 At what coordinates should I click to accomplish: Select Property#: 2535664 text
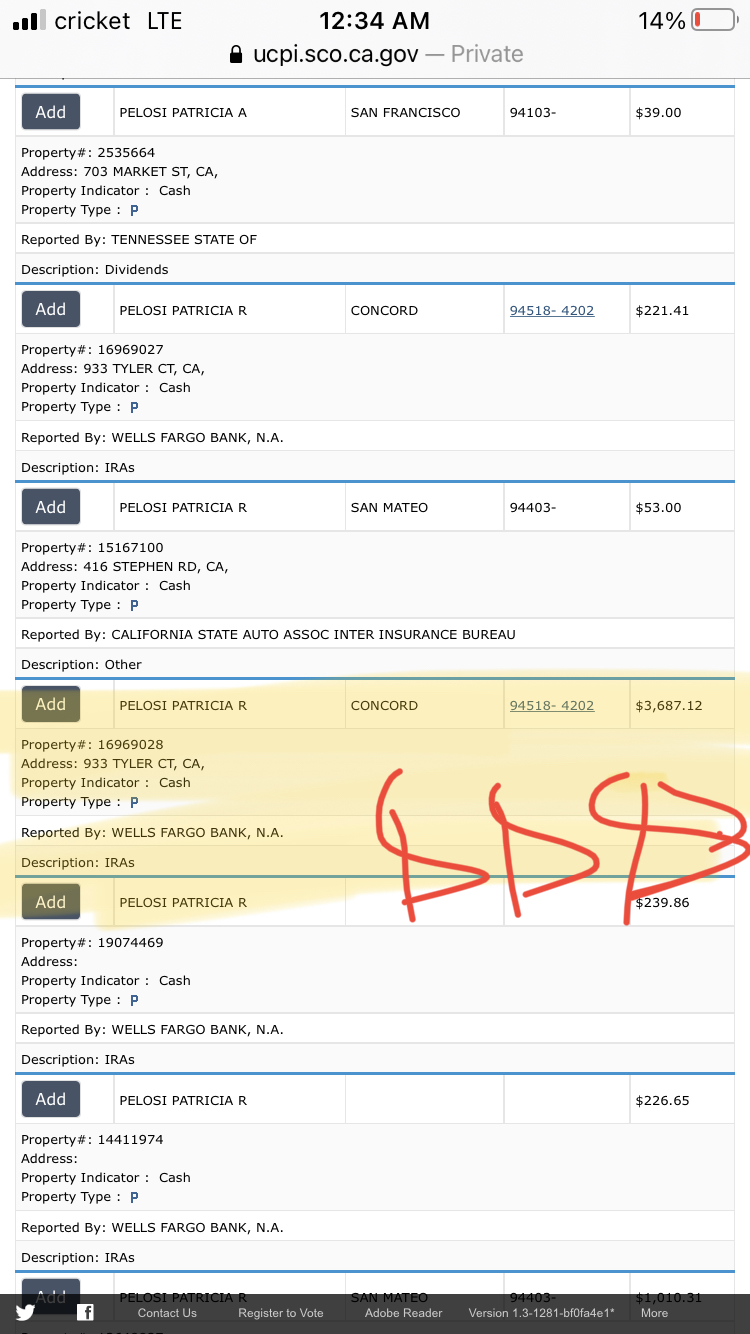pyautogui.click(x=88, y=153)
